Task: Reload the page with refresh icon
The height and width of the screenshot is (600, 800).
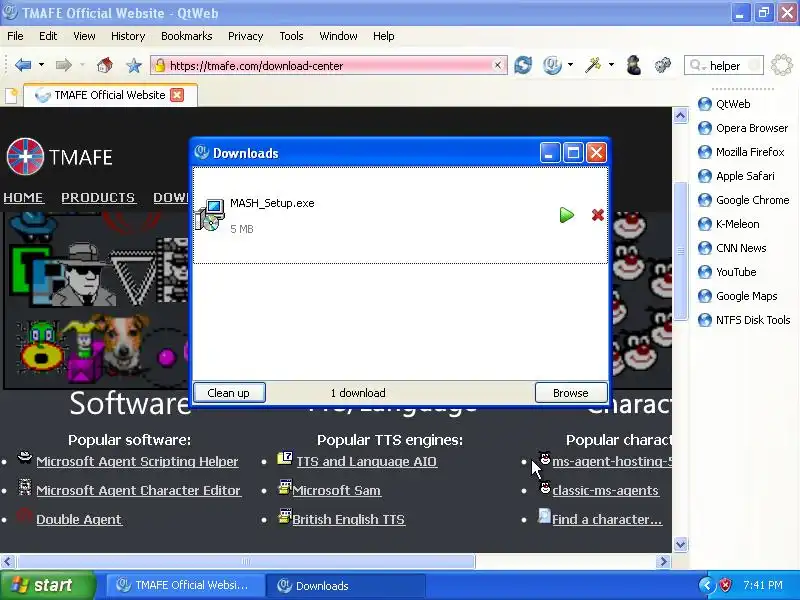Action: [523, 65]
